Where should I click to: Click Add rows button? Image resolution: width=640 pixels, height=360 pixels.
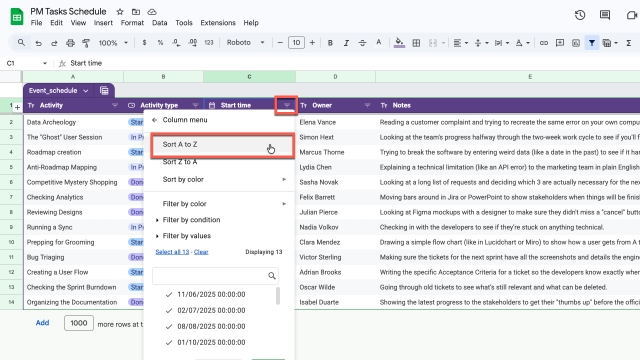(42, 323)
